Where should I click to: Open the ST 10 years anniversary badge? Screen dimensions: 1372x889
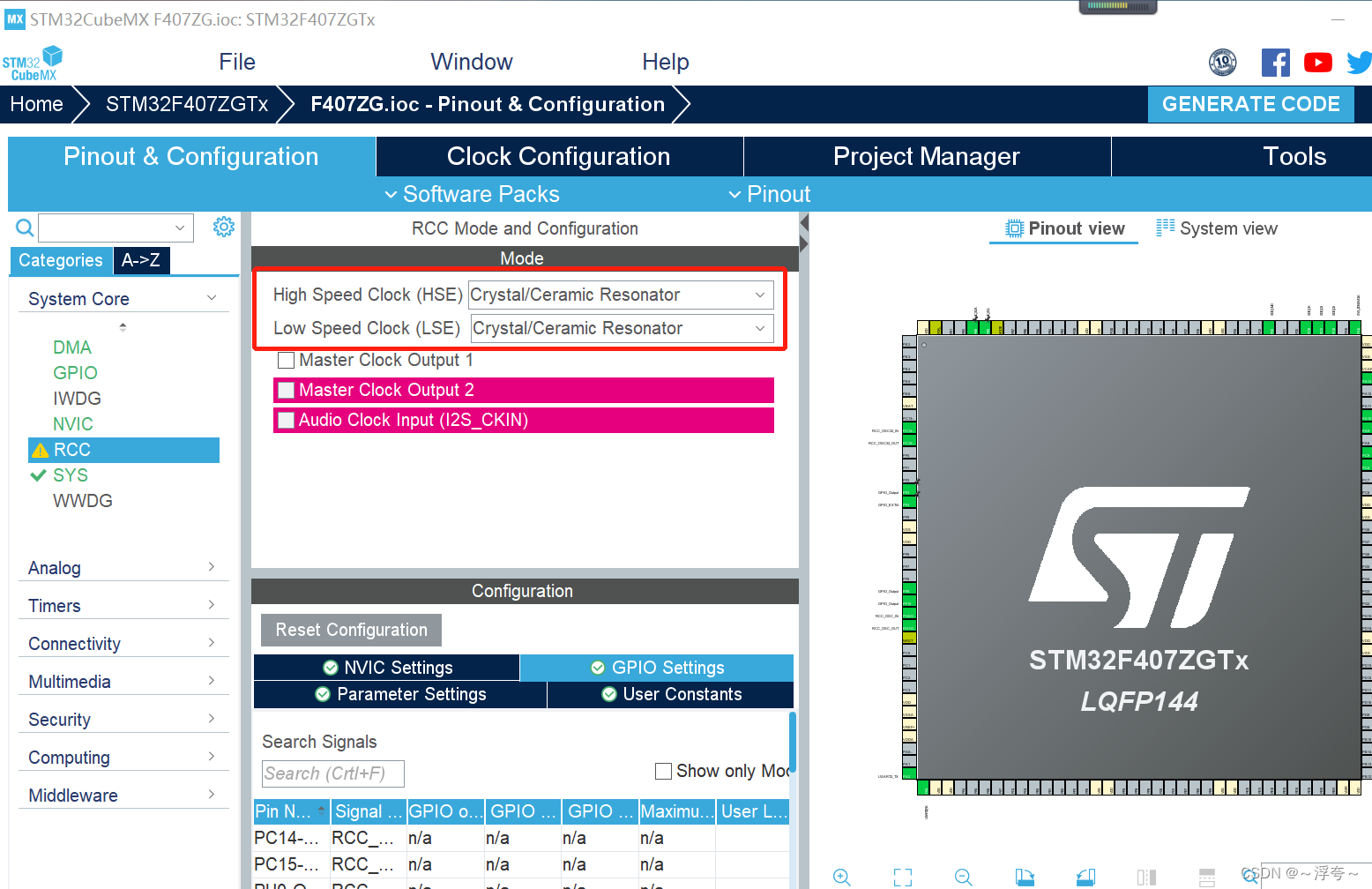click(x=1222, y=63)
